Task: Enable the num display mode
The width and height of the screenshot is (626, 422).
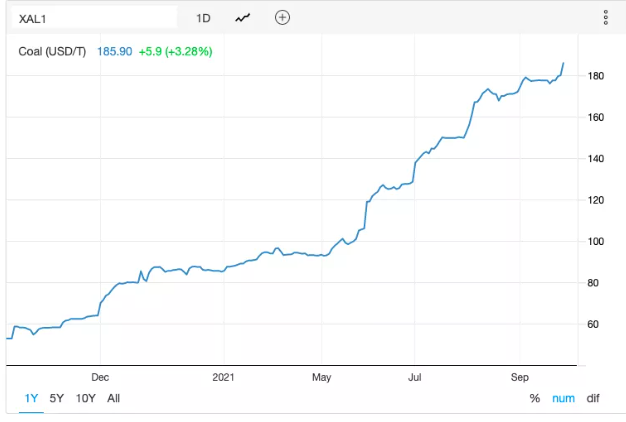Action: tap(563, 398)
